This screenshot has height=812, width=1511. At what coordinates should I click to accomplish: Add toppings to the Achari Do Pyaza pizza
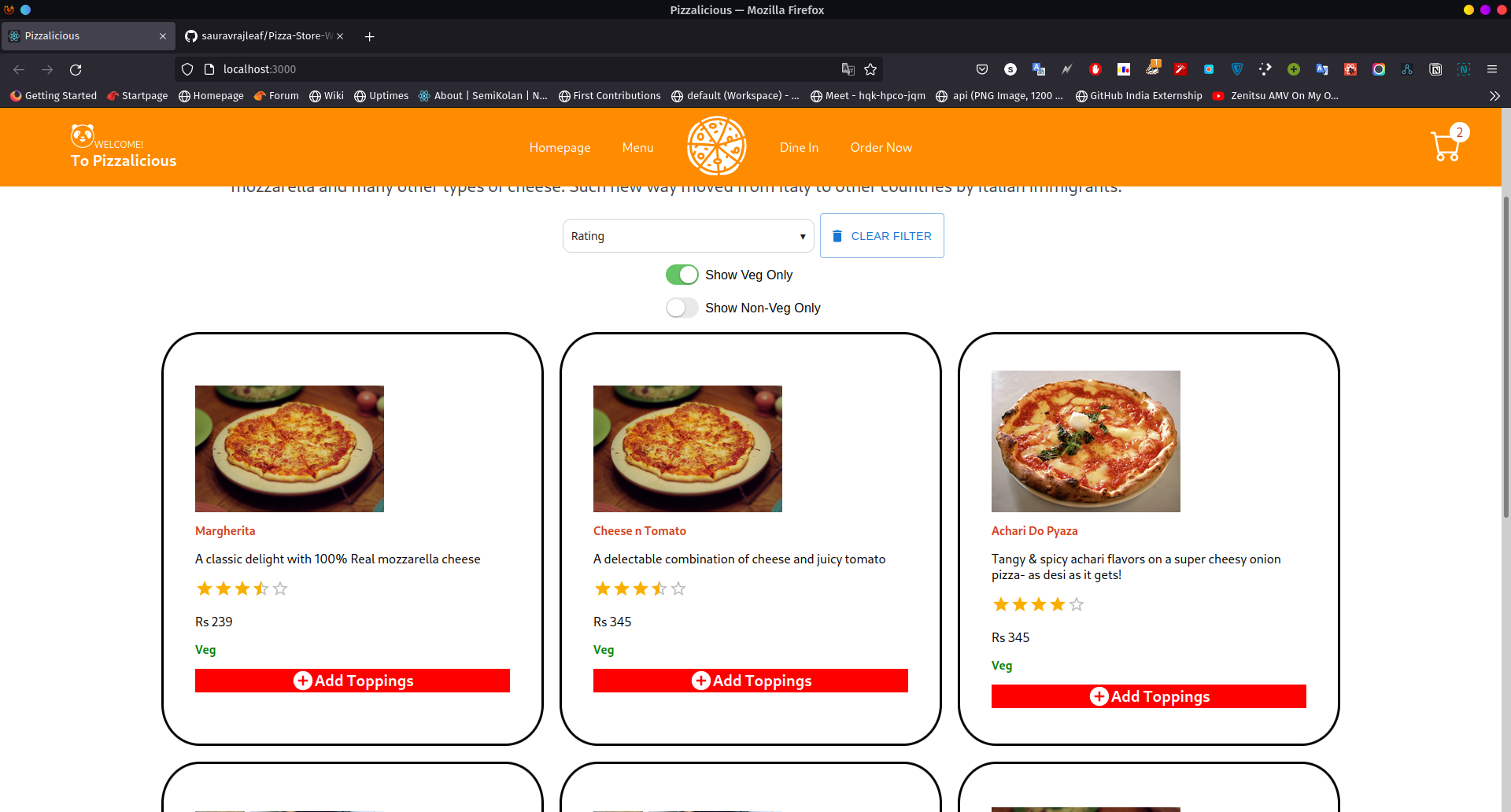point(1149,696)
